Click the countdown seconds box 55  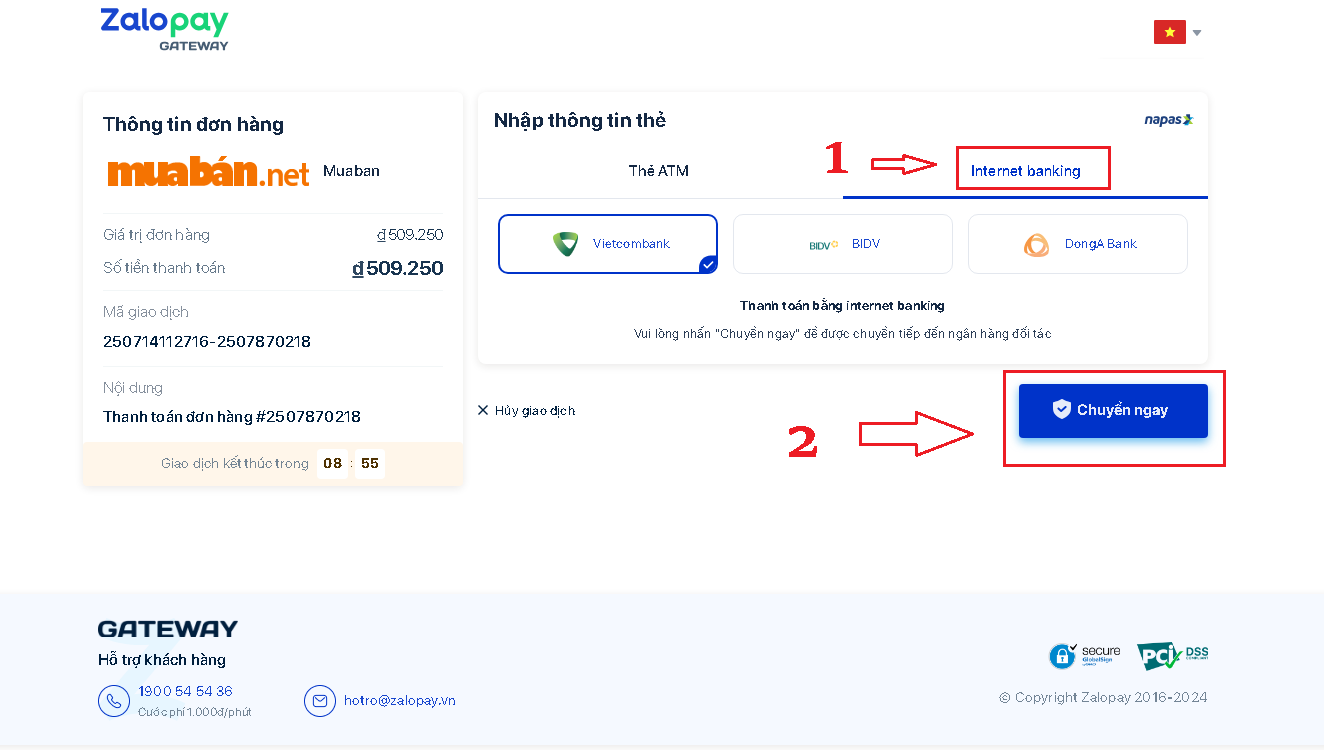coord(370,464)
